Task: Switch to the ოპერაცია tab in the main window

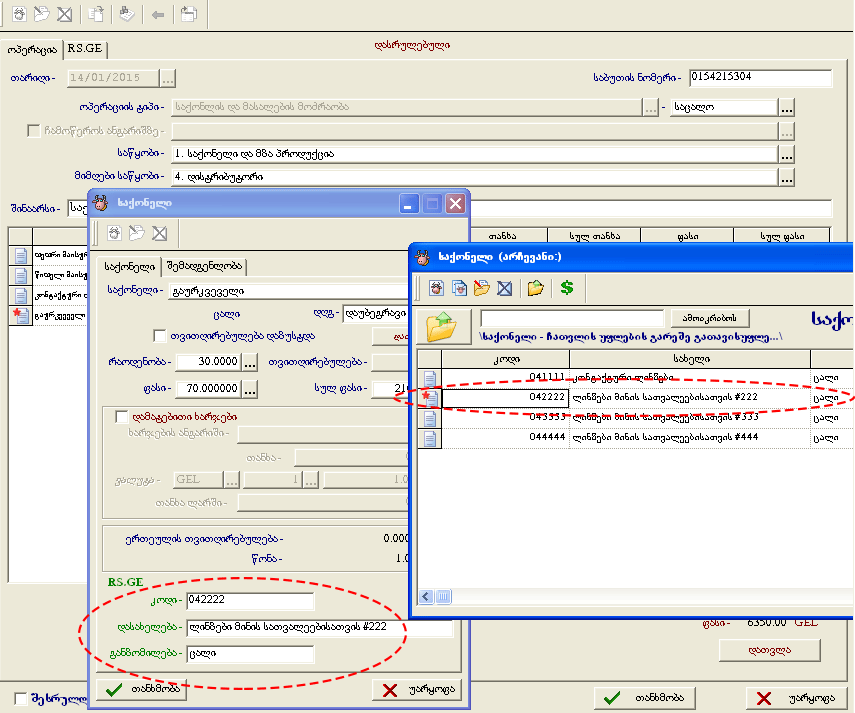Action: (x=32, y=50)
